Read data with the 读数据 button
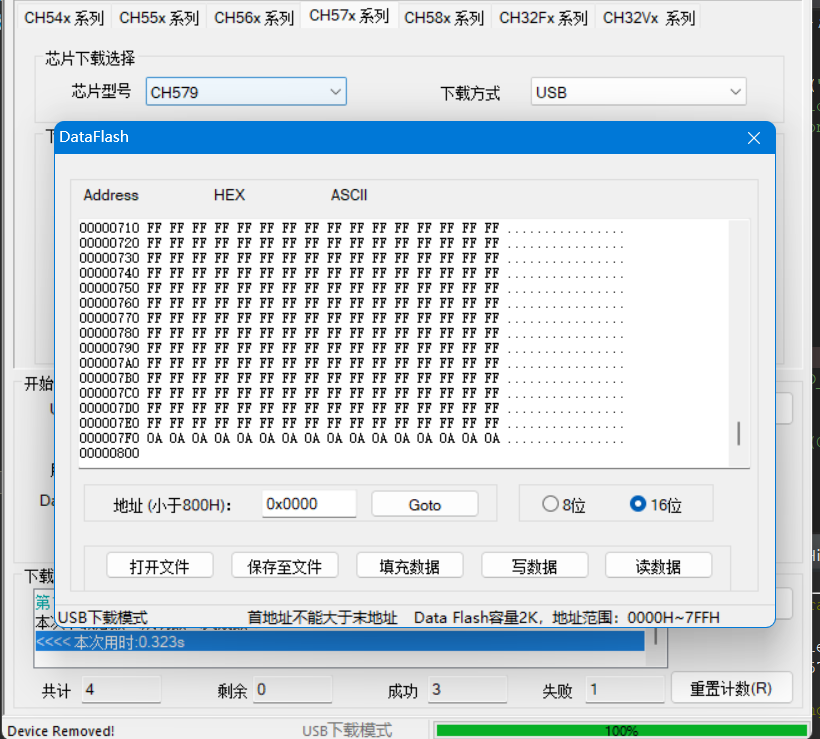The width and height of the screenshot is (820, 739). (658, 564)
